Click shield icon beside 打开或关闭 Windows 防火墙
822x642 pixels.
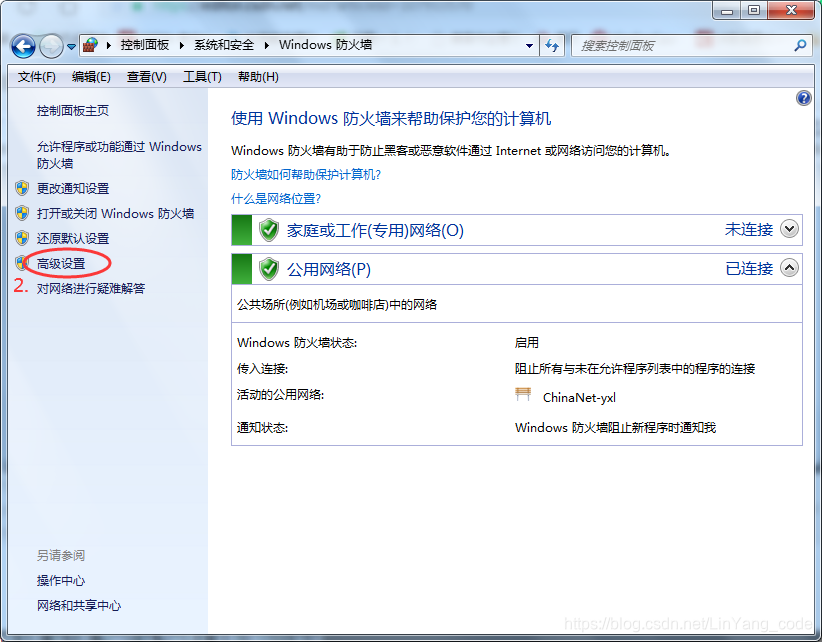pos(22,213)
